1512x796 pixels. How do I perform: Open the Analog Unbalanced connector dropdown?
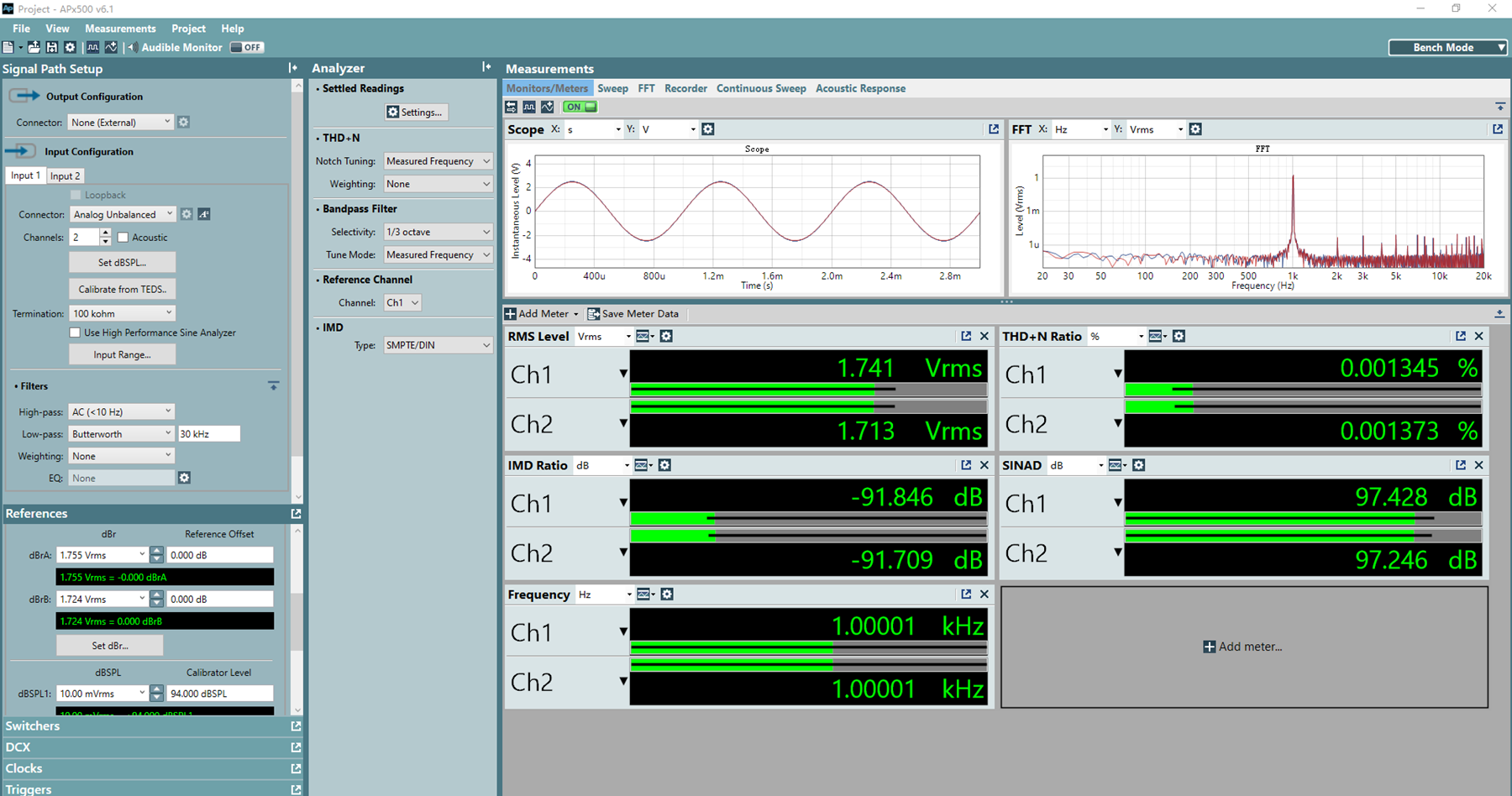point(123,215)
